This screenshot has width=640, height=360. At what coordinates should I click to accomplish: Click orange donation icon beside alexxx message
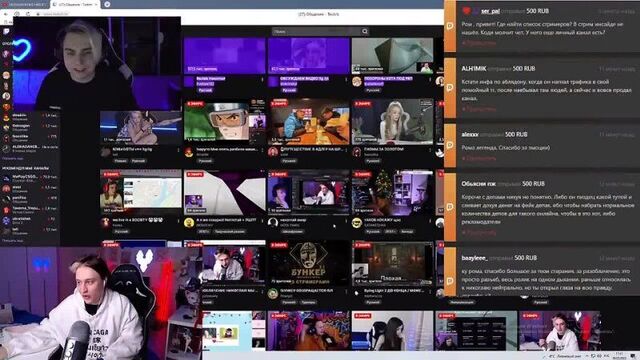(x=450, y=145)
